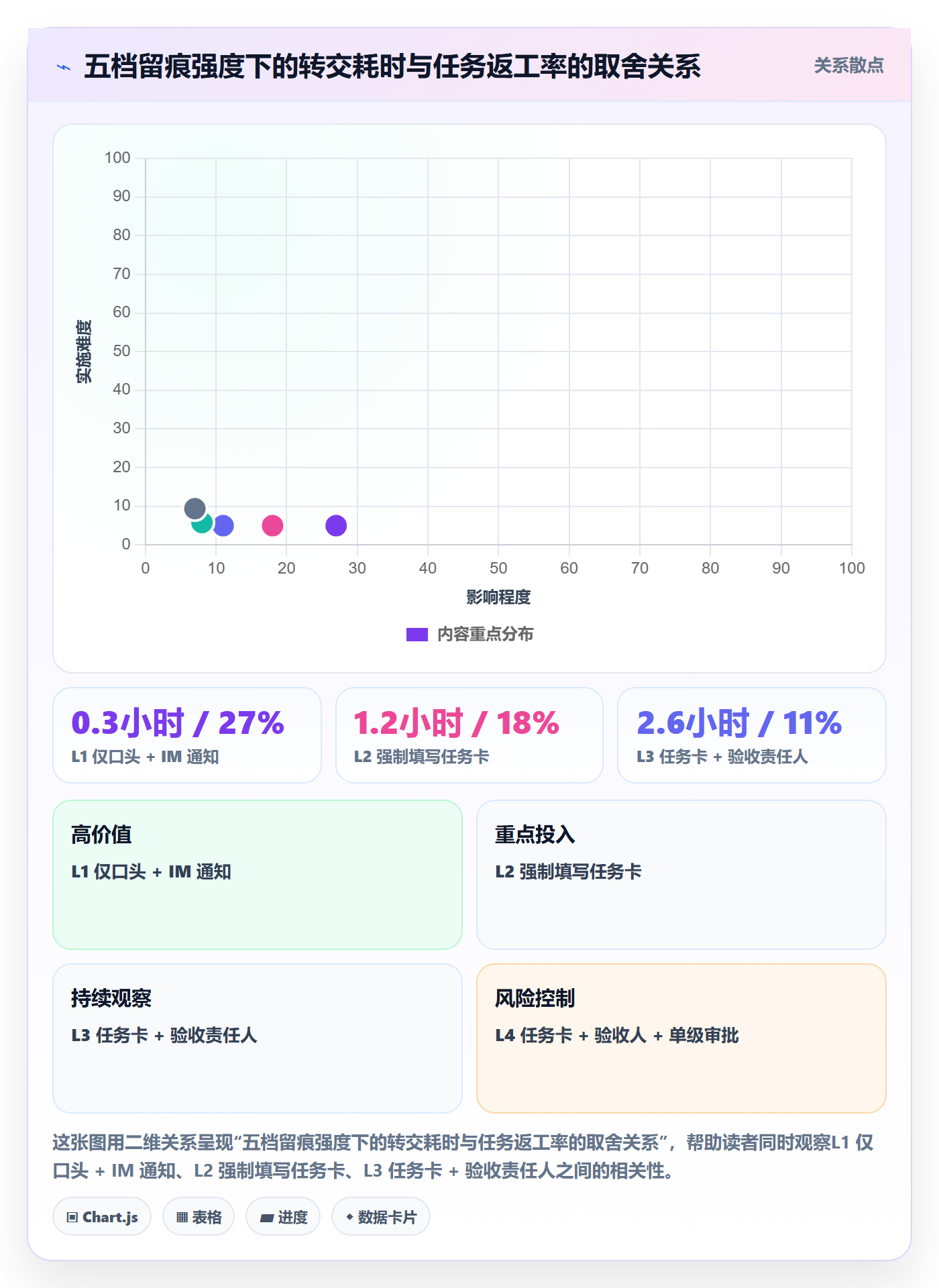
Task: Select the blue-indigo scatter point on the chart
Action: pyautogui.click(x=223, y=525)
